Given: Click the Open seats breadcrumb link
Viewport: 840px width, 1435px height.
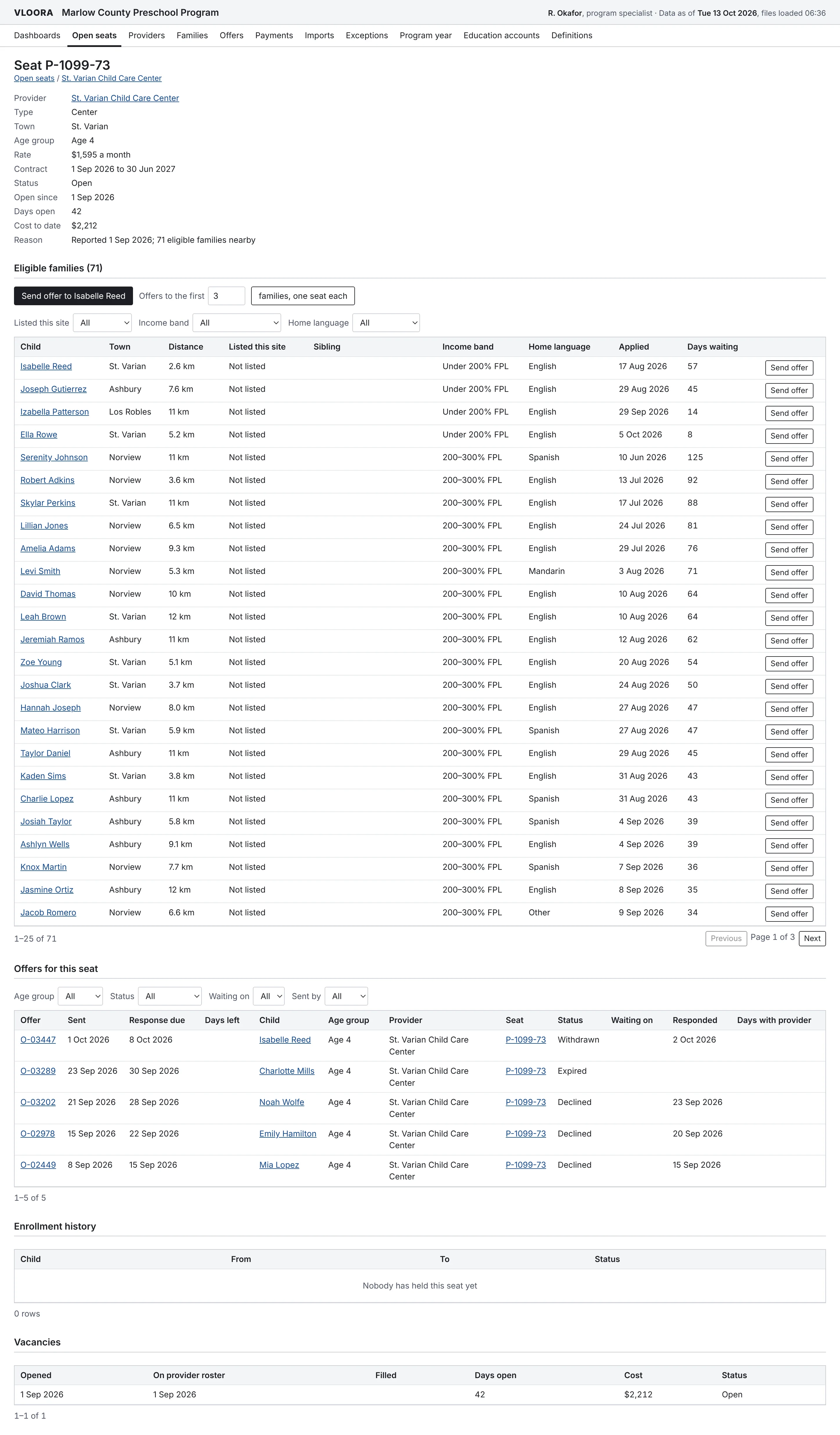Looking at the screenshot, I should (34, 78).
